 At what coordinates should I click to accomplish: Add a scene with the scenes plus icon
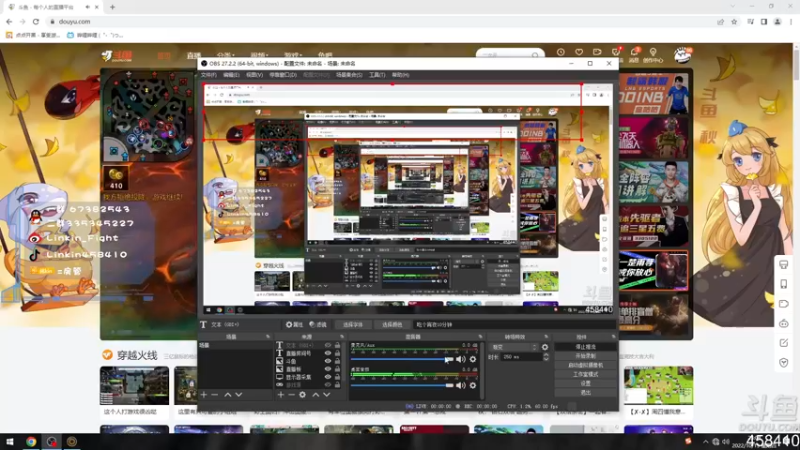[204, 395]
